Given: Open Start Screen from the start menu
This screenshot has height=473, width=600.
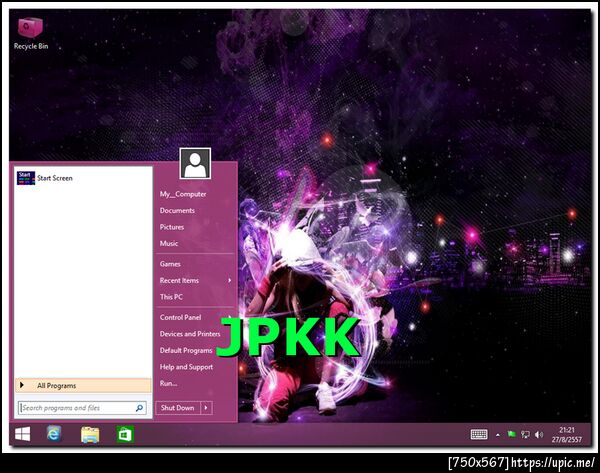Looking at the screenshot, I should pyautogui.click(x=83, y=178).
